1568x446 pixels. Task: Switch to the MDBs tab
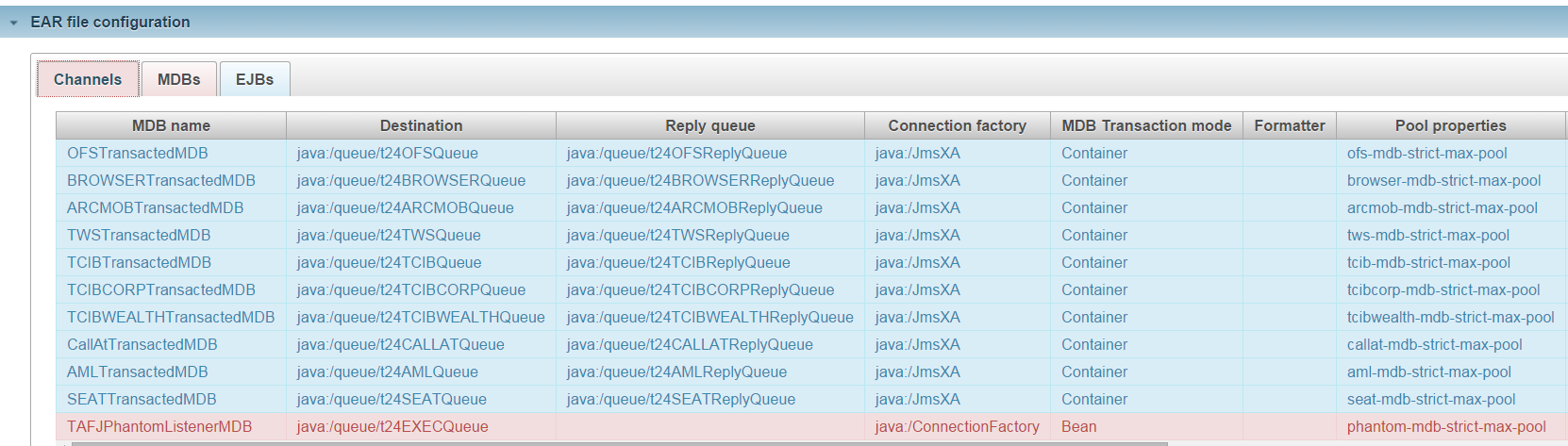pos(179,79)
